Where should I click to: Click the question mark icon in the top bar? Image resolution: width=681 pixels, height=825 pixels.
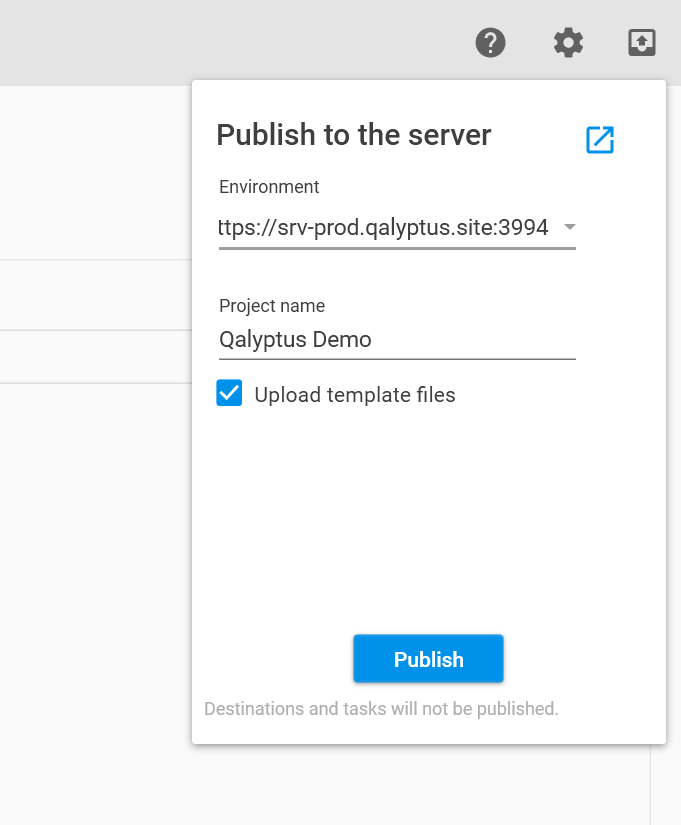click(490, 43)
